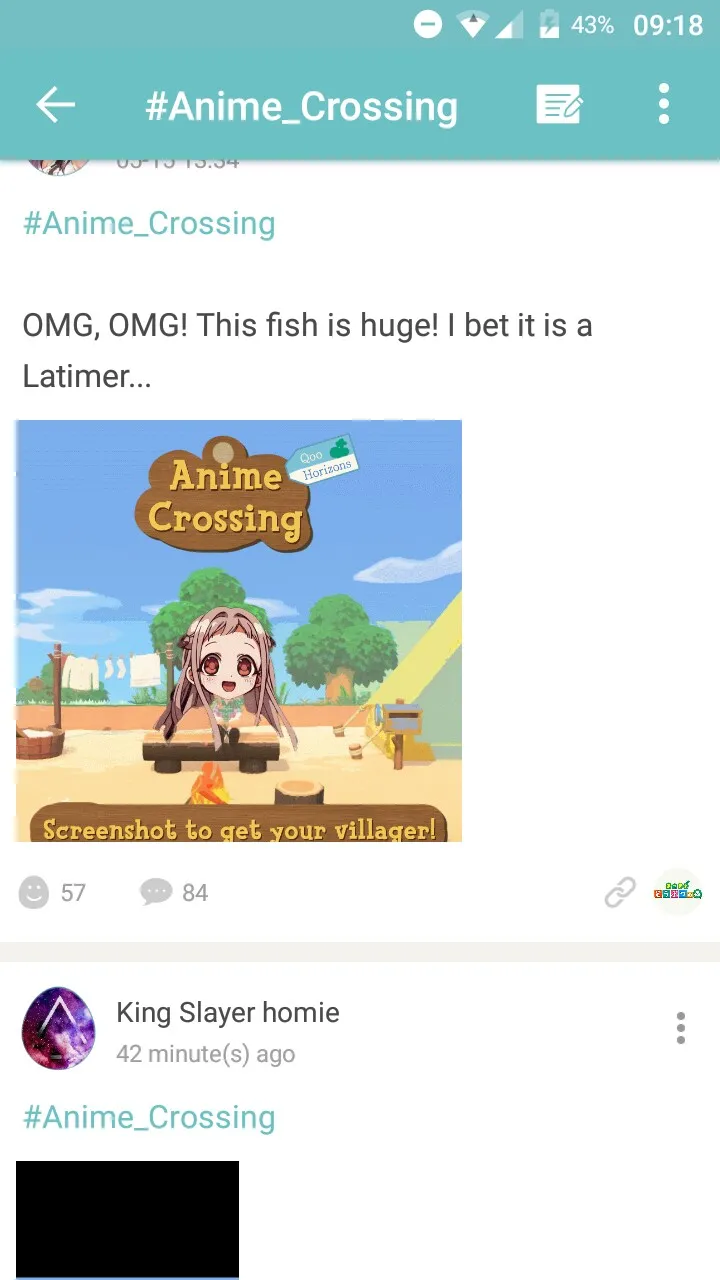Screen dimensions: 720x1280
Task: Tap the #Anime_Crossing hashtag in second post
Action: click(149, 1117)
